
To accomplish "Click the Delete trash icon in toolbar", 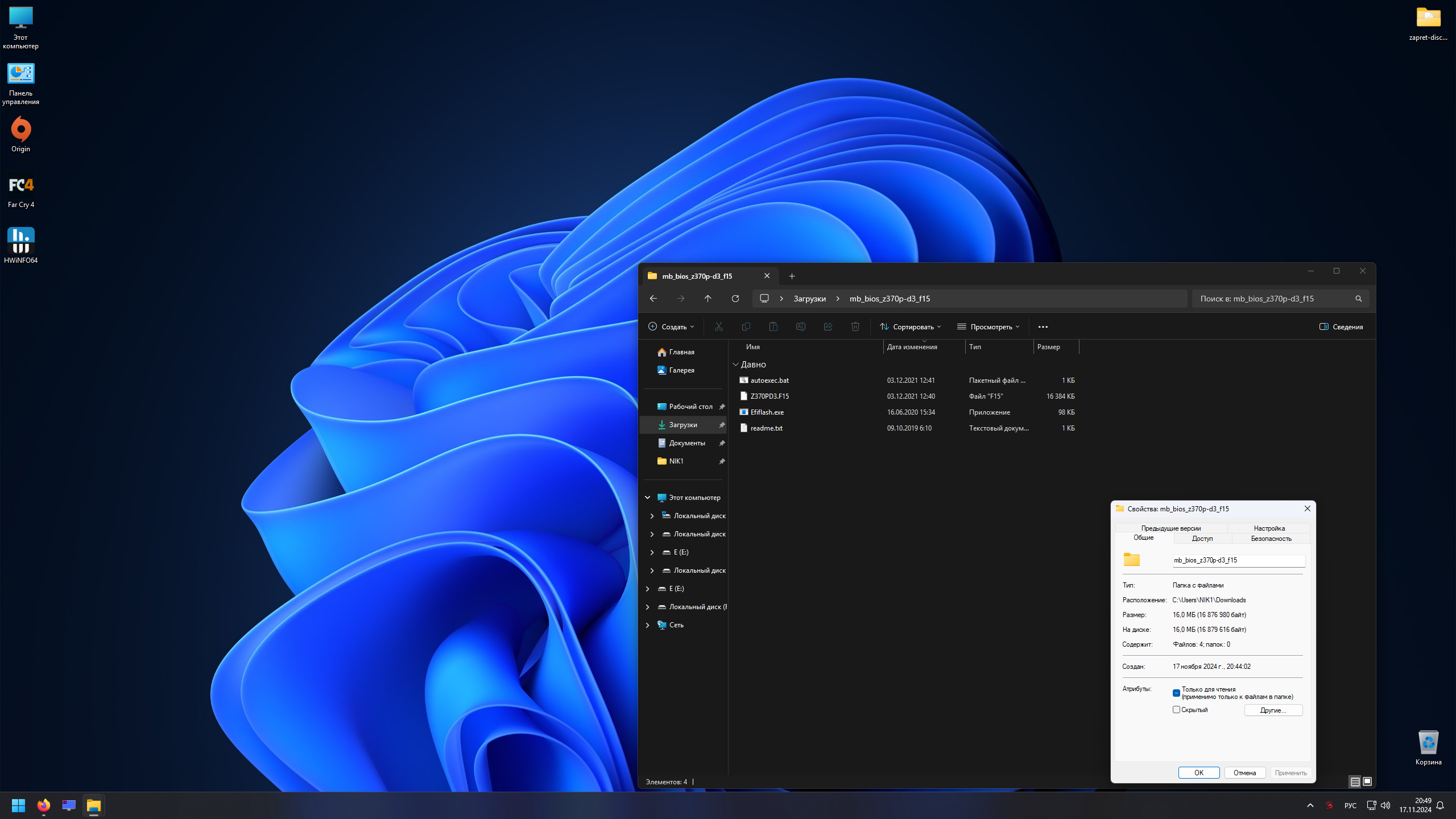I will point(855,326).
